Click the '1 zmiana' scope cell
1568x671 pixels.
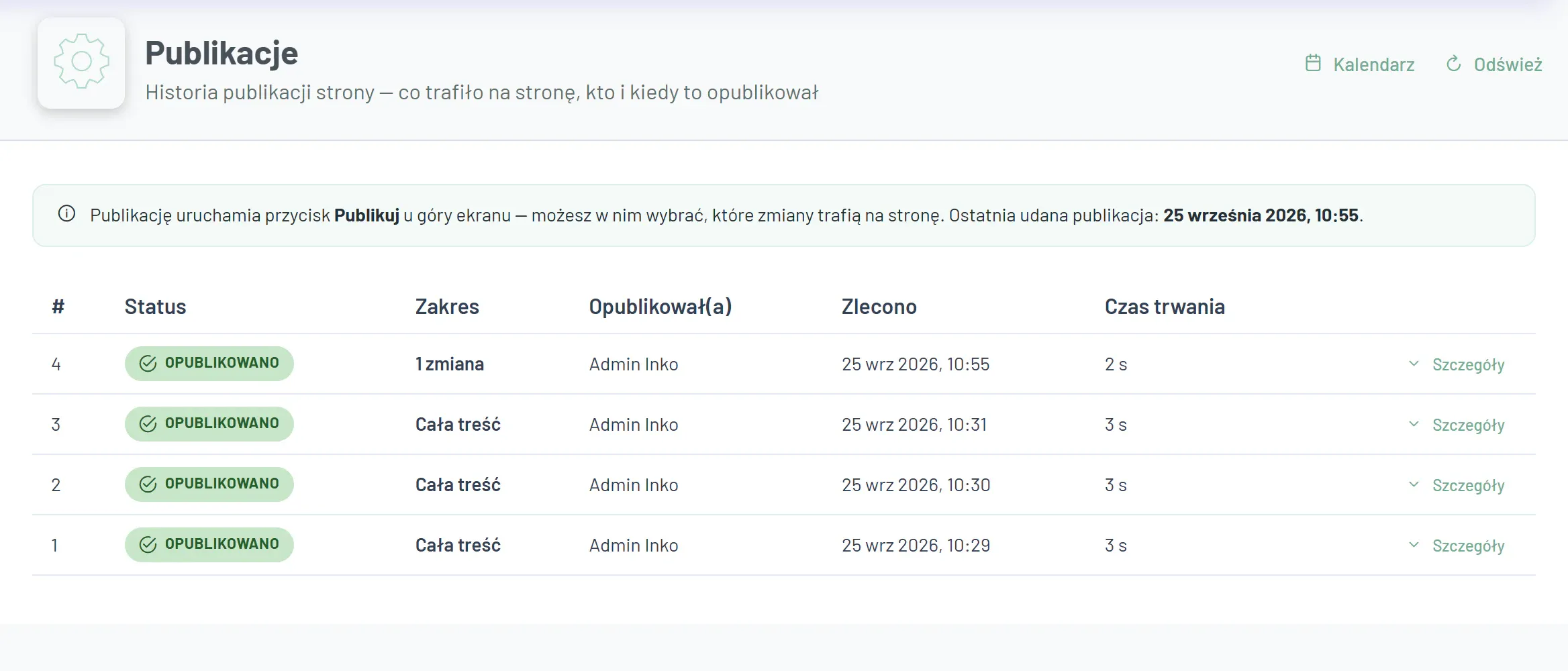(450, 364)
